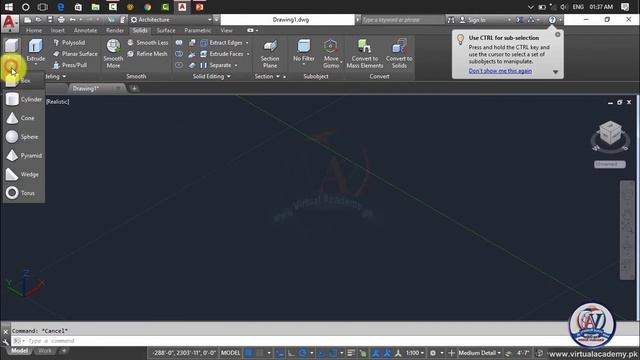Click the Separate solid tool
Viewport: 640px width, 360px height.
(216, 65)
